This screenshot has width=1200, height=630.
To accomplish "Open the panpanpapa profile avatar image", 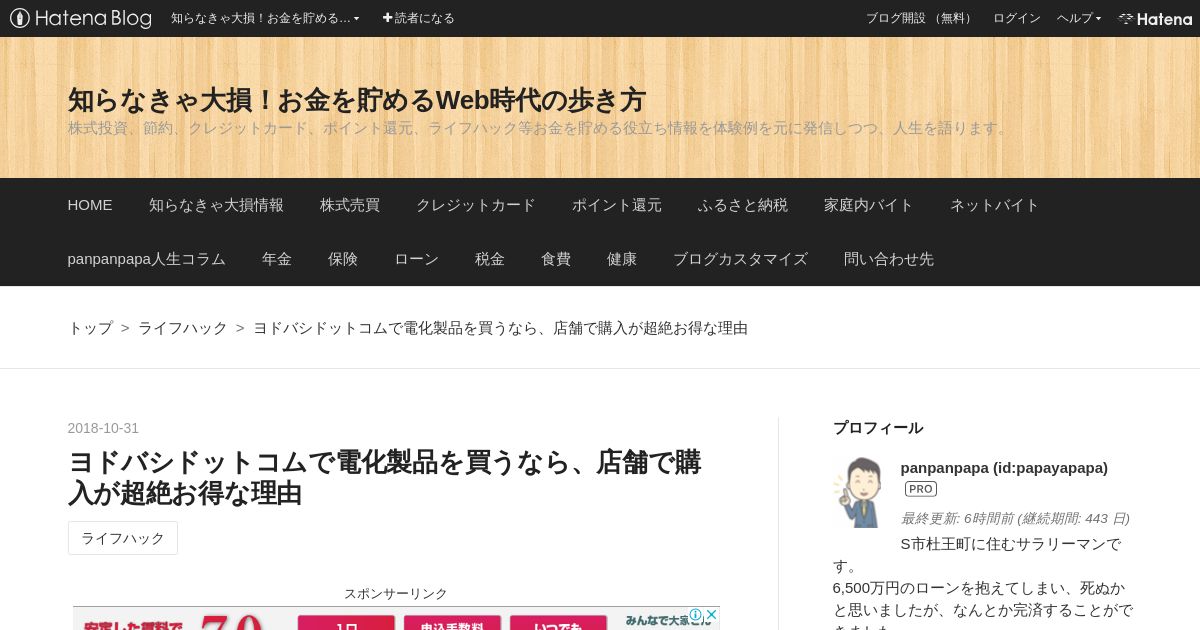I will point(859,492).
